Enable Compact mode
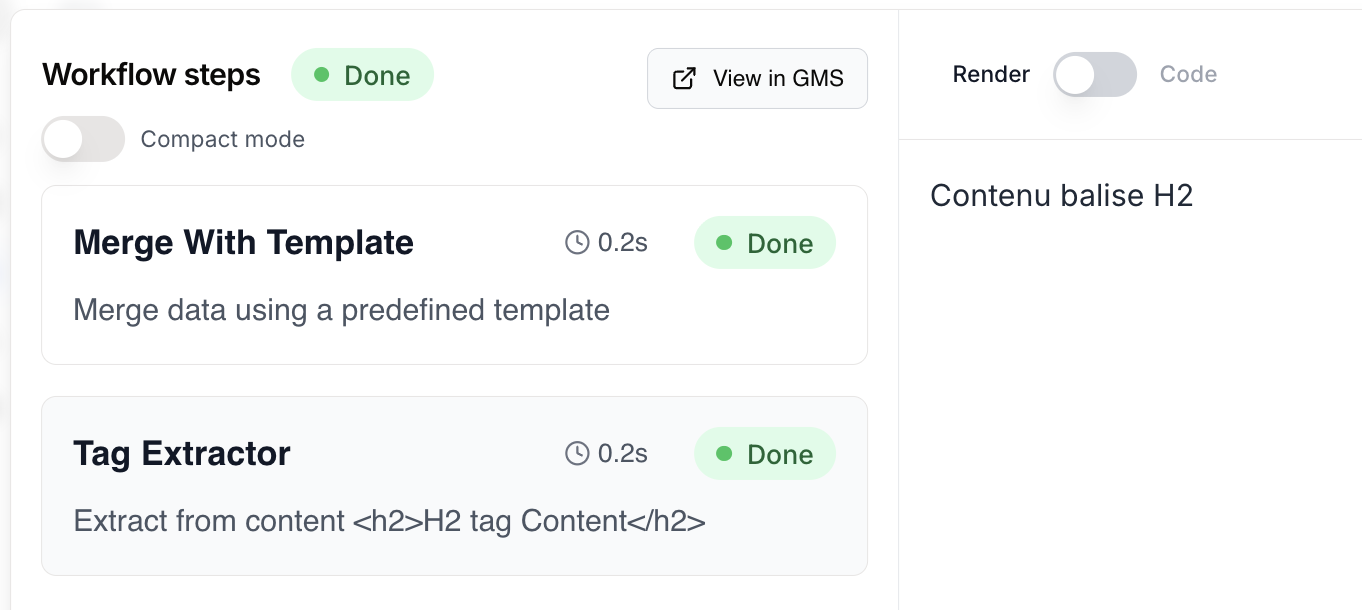This screenshot has width=1362, height=610. click(83, 139)
